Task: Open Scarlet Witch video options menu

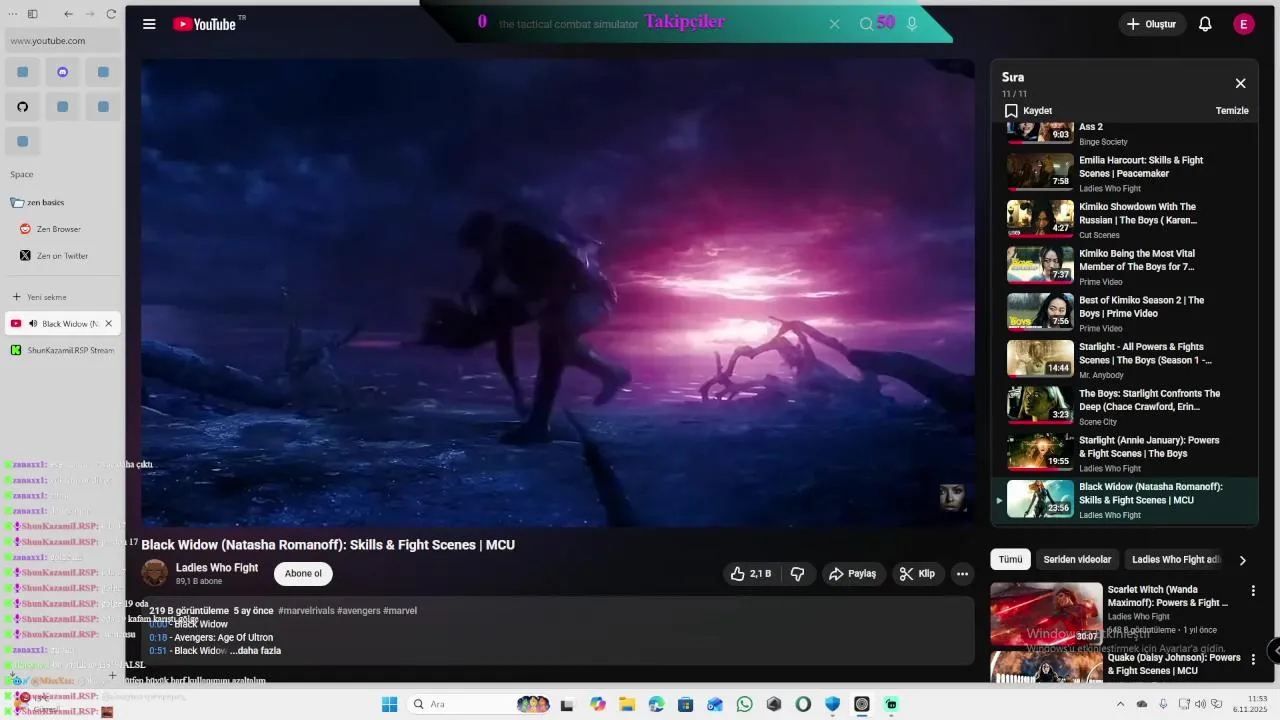Action: pyautogui.click(x=1253, y=591)
